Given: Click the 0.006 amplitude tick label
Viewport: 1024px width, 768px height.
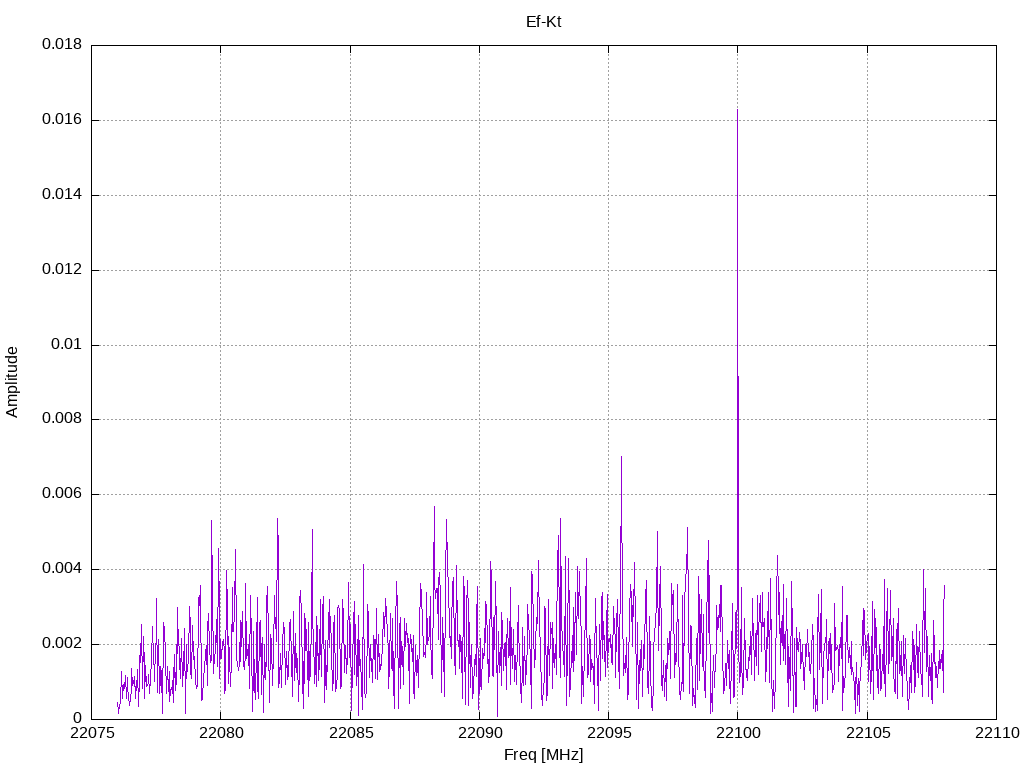Looking at the screenshot, I should pyautogui.click(x=61, y=494).
